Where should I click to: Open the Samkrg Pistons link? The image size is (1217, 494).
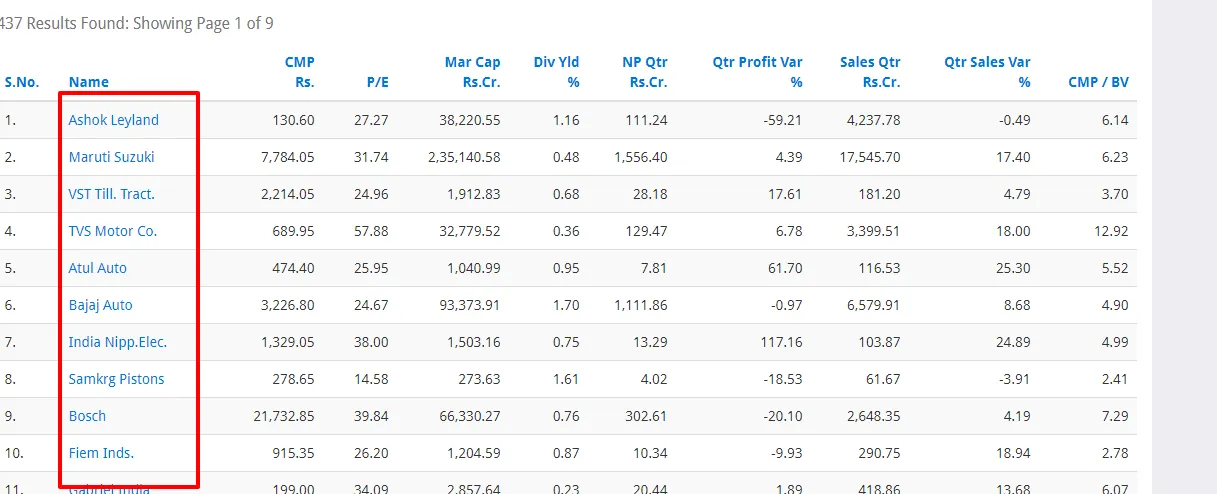[x=116, y=379]
